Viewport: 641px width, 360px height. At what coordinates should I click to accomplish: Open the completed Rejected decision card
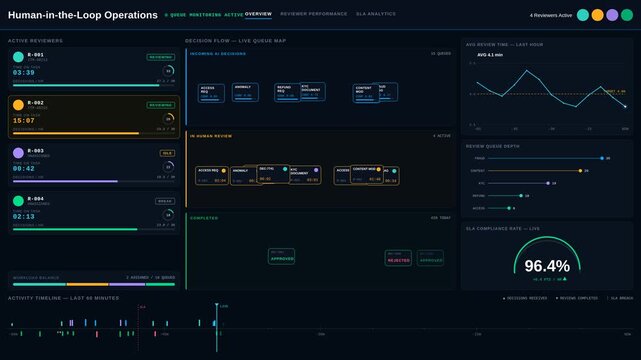[x=398, y=258]
